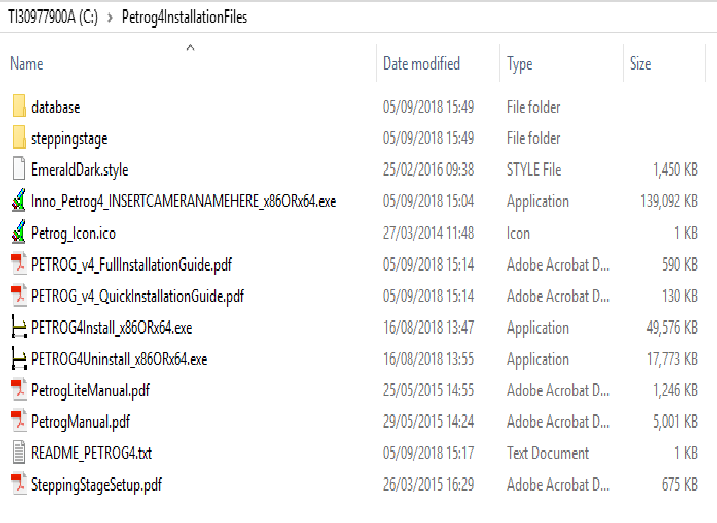Click the README_PETROG4.txt text document icon
717x523 pixels.
pos(19,453)
